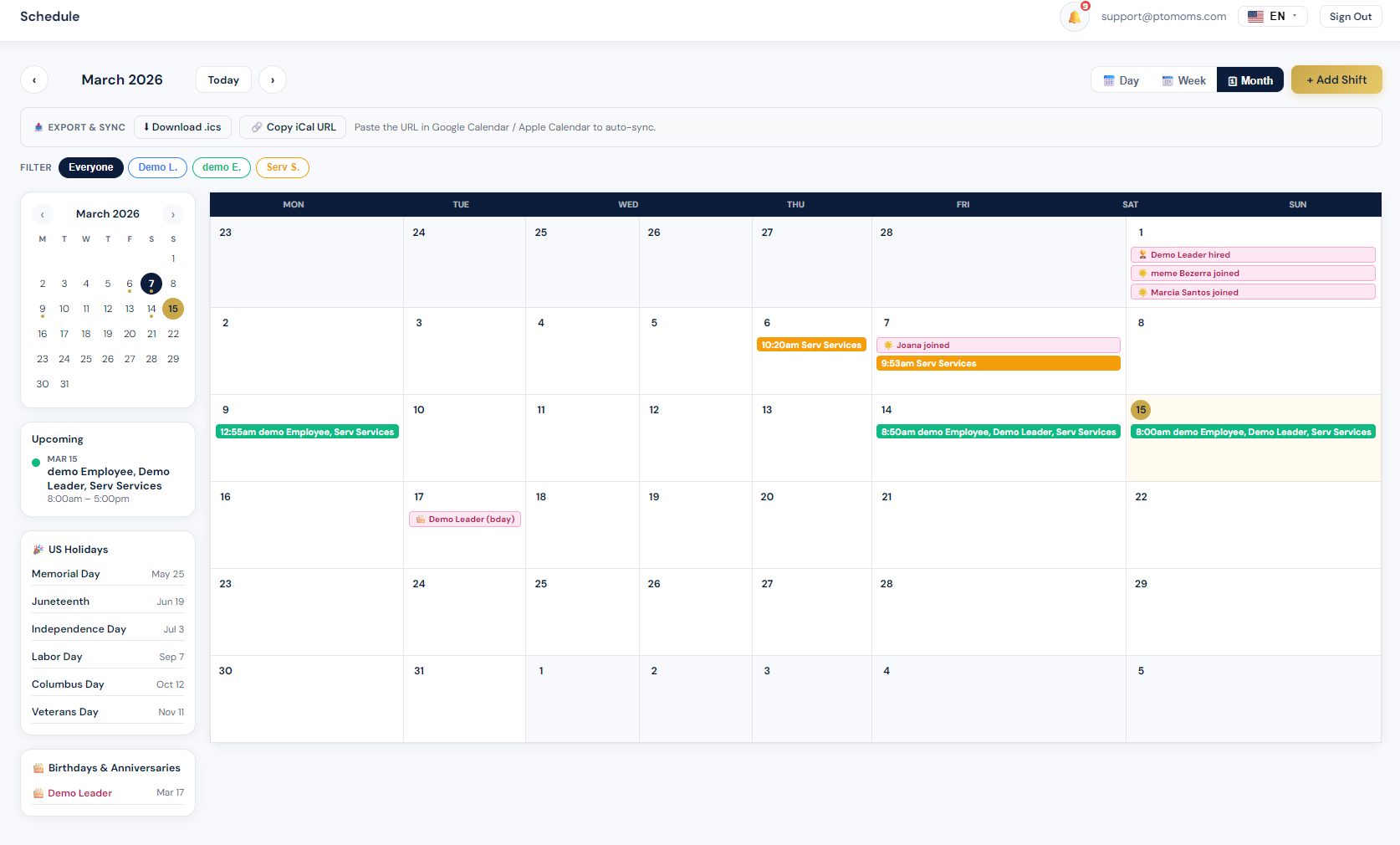Click the previous-month arrow beside March 2026 heading
The height and width of the screenshot is (845, 1400).
tap(34, 79)
